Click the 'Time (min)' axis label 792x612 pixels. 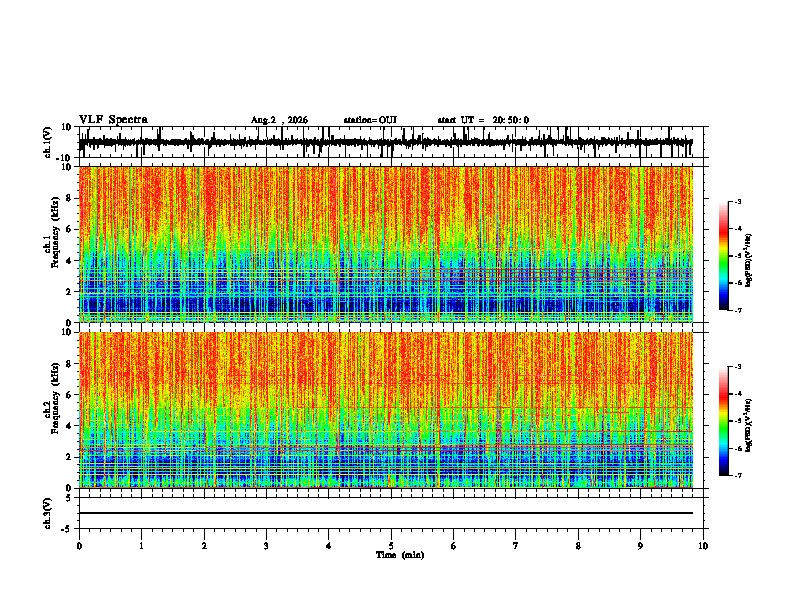[x=400, y=555]
